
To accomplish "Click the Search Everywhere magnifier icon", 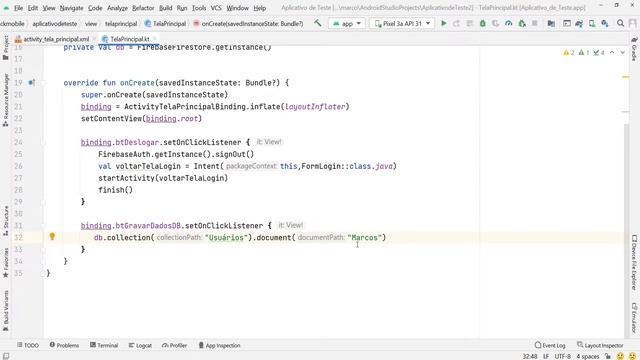I will click(x=620, y=24).
